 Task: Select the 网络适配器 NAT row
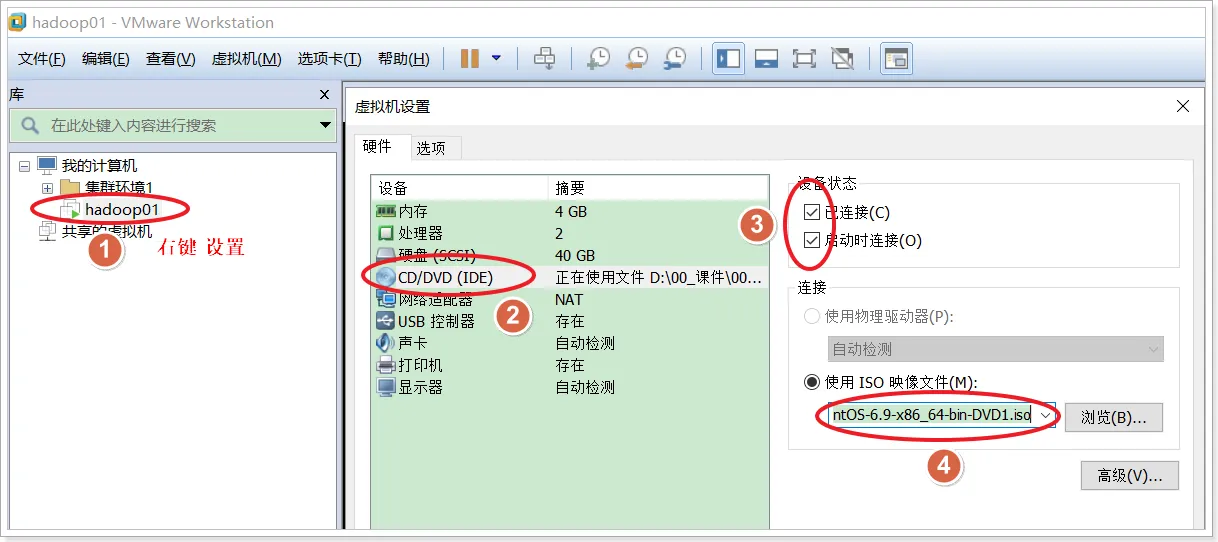570,299
